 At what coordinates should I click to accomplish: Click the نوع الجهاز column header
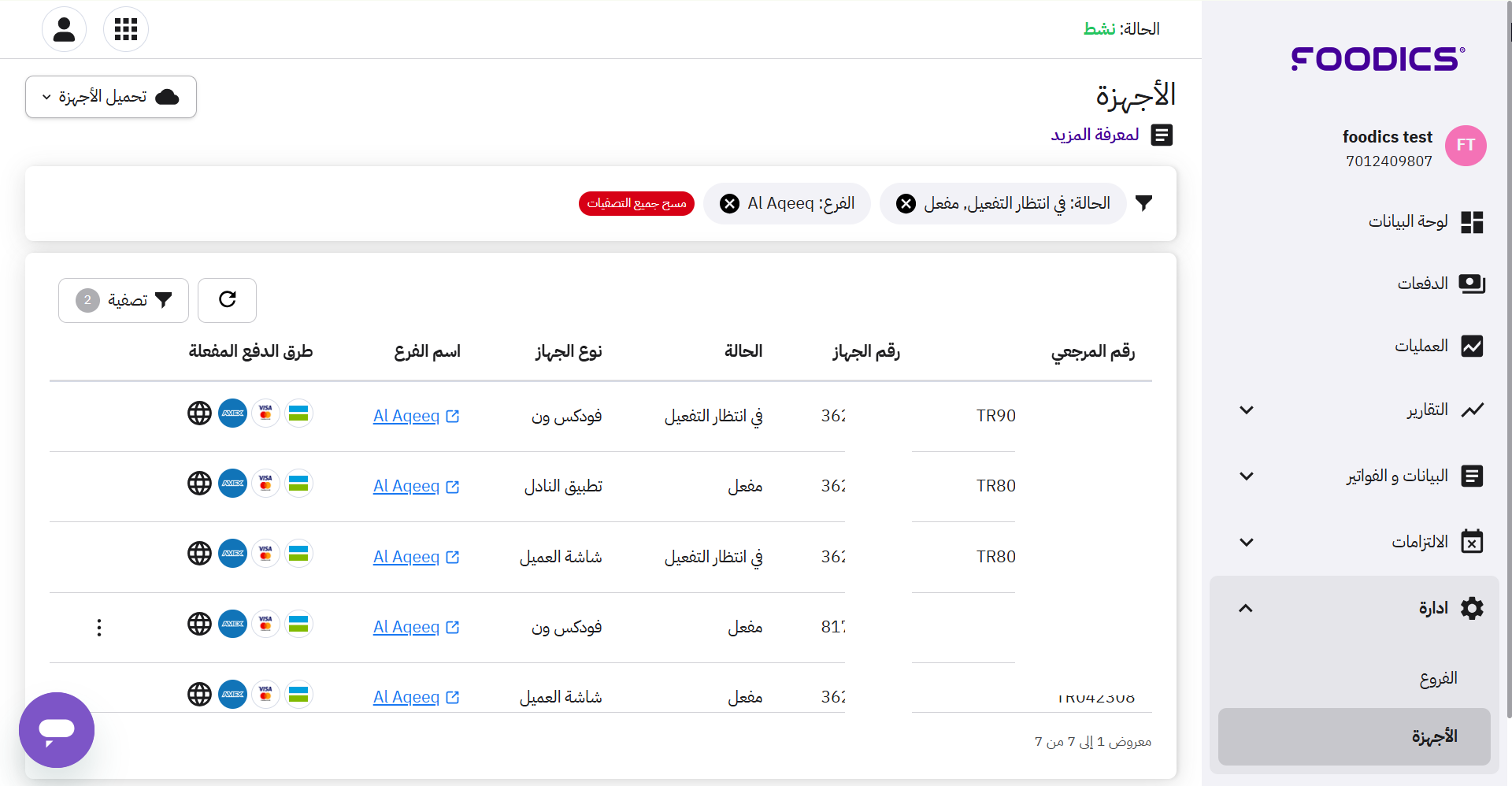click(569, 351)
